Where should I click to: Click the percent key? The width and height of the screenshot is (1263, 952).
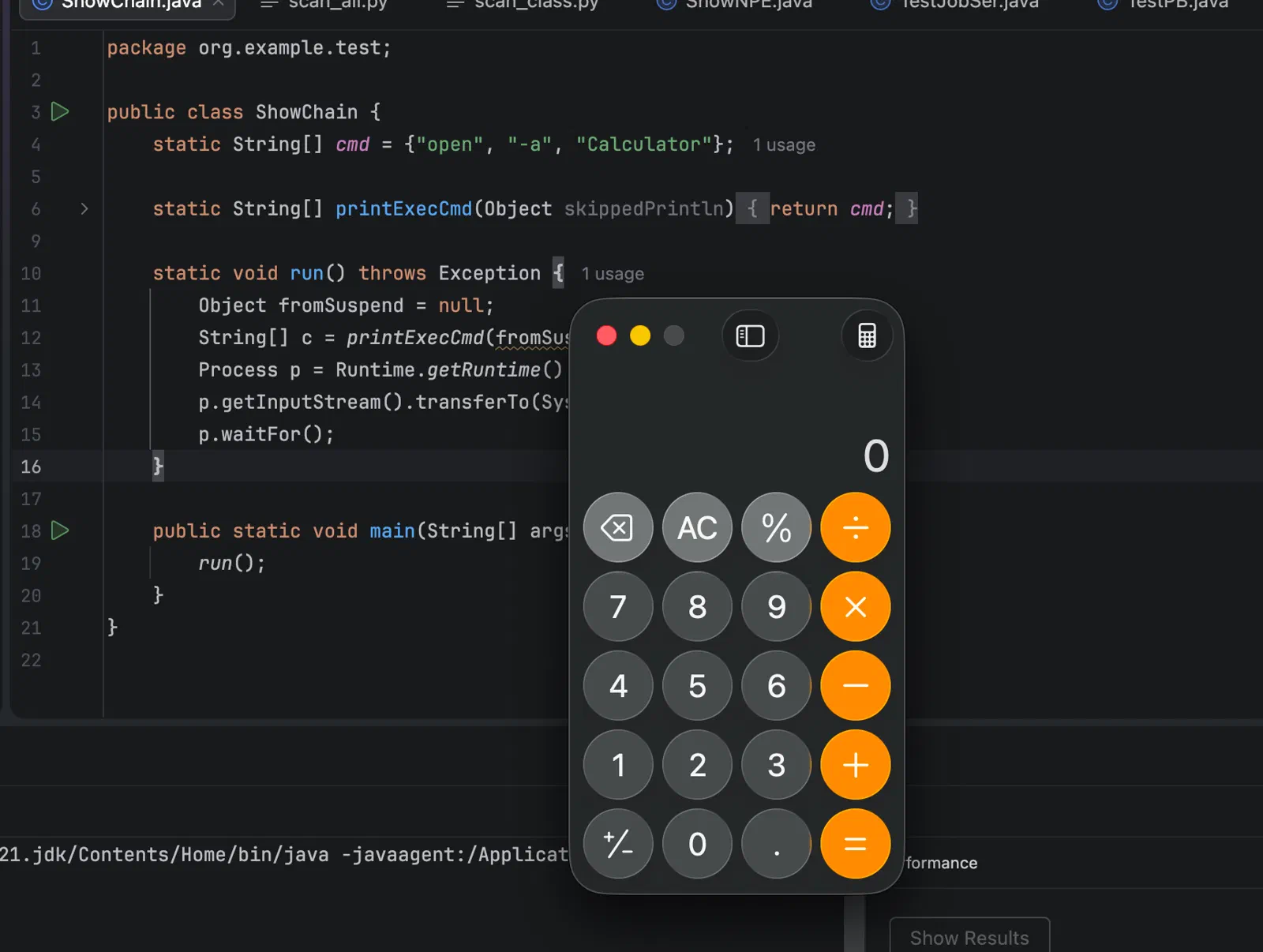coord(776,527)
